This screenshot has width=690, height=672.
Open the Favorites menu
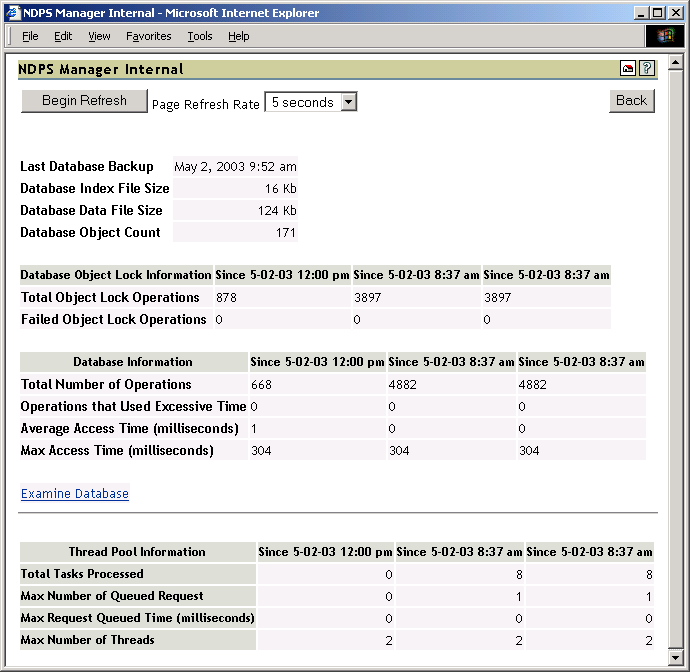[149, 36]
